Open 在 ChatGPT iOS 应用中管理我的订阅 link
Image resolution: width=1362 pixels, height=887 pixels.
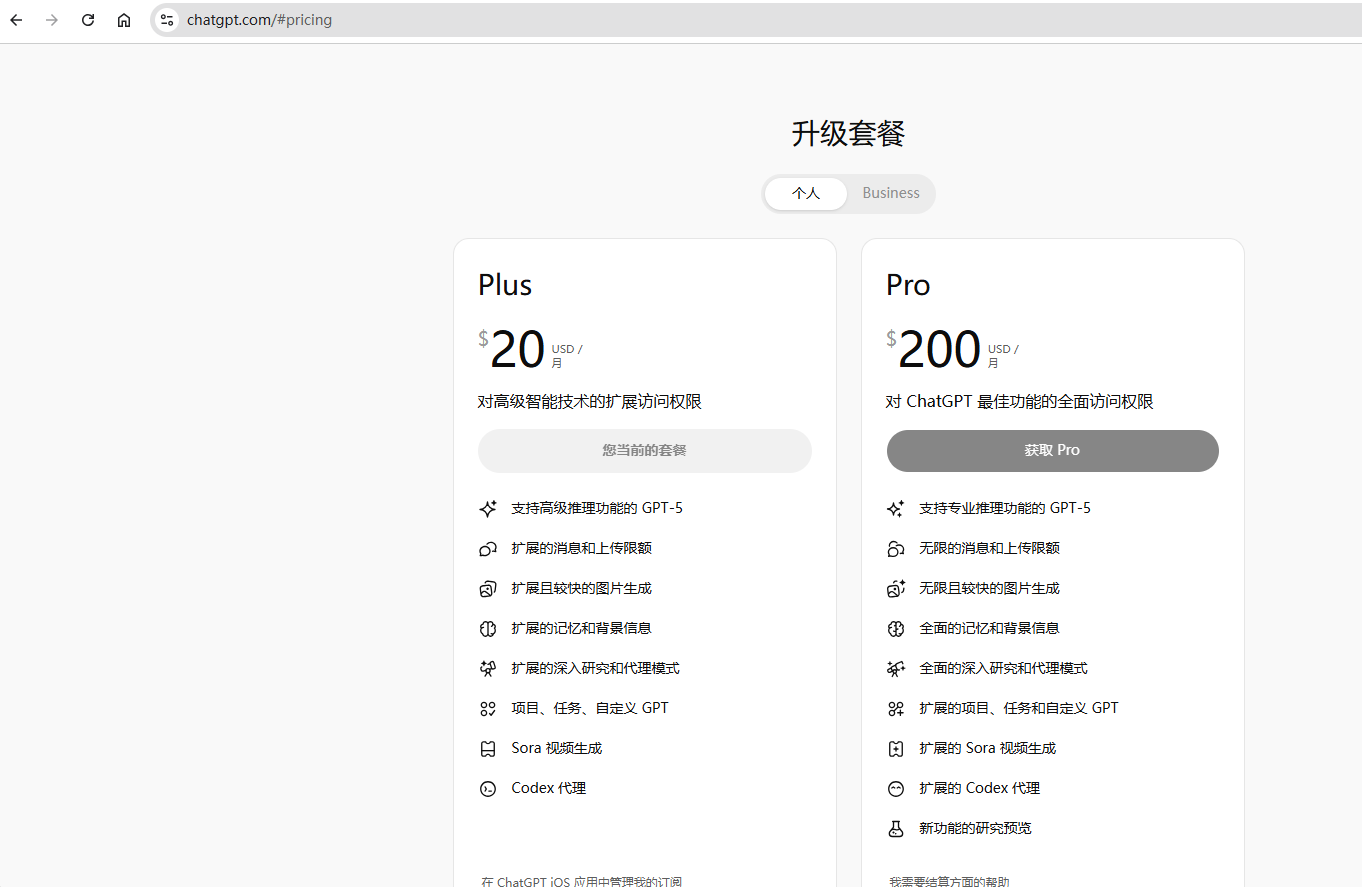click(582, 882)
